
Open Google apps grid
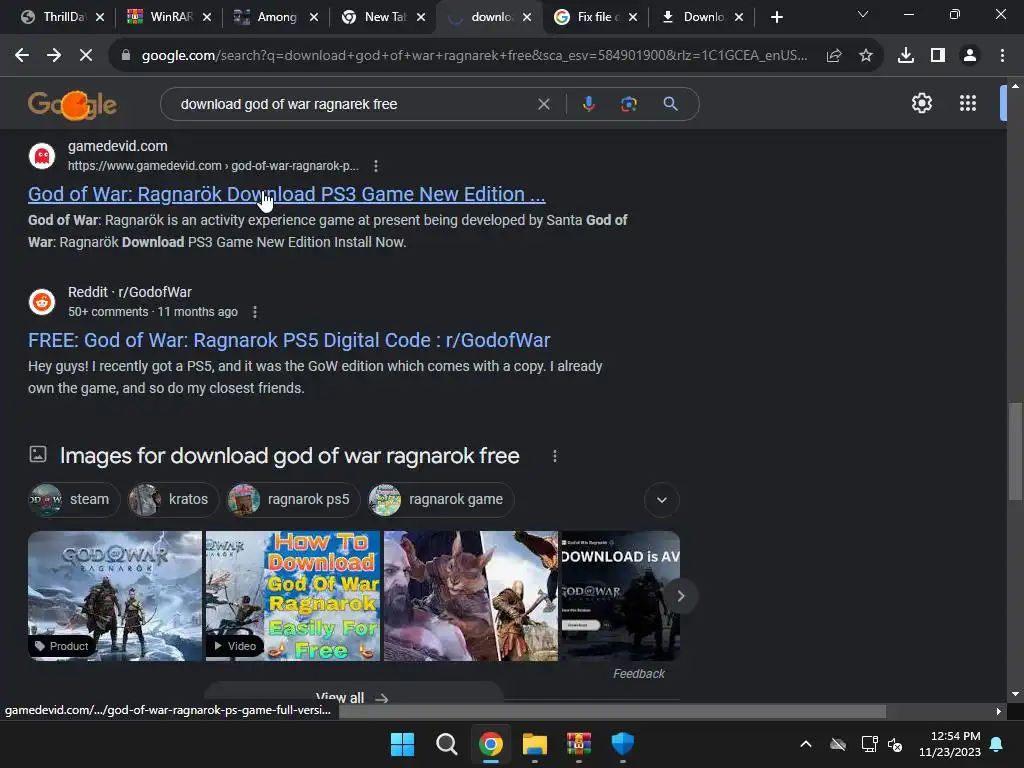click(968, 103)
